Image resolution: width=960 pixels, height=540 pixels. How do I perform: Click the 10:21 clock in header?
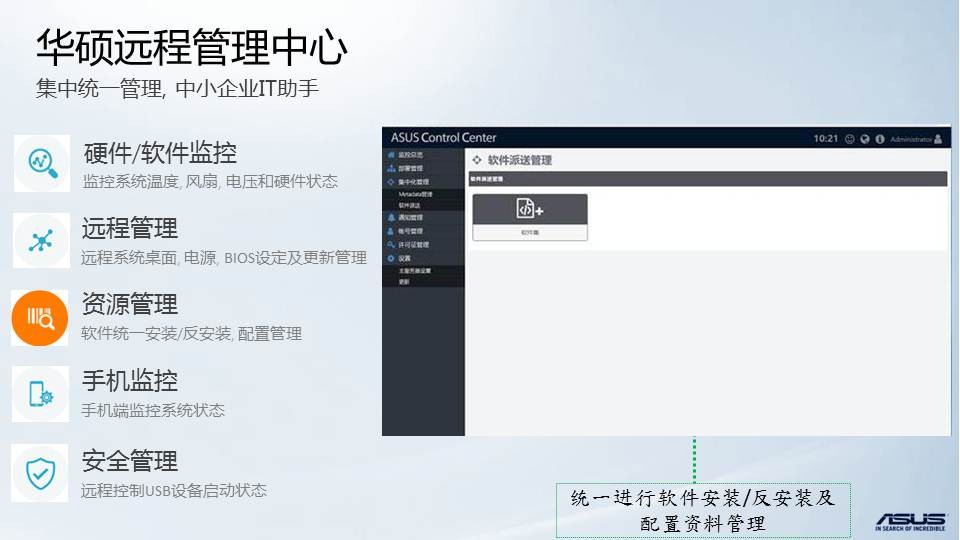[825, 139]
